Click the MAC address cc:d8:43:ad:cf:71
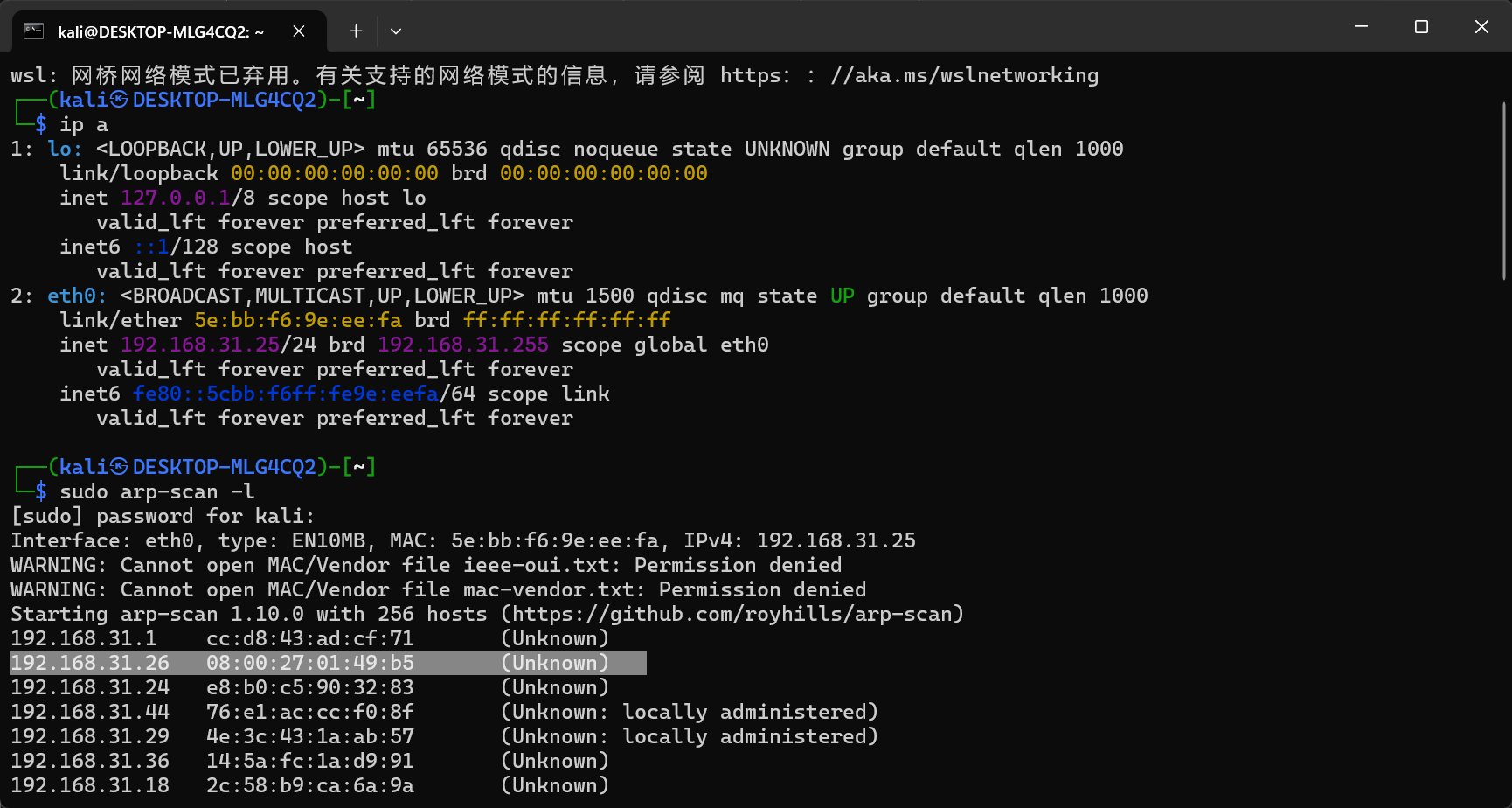Screen dimensions: 1512x808 [x=309, y=638]
